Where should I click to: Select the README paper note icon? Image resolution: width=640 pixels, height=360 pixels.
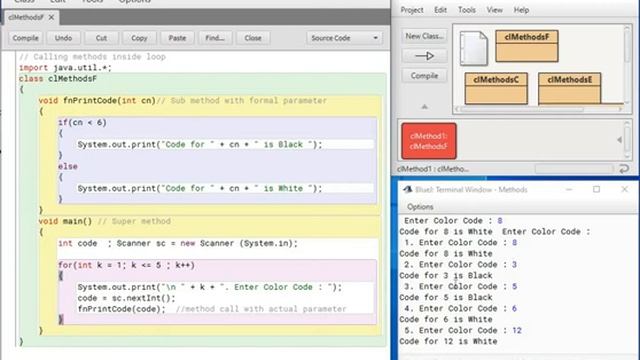click(x=473, y=49)
